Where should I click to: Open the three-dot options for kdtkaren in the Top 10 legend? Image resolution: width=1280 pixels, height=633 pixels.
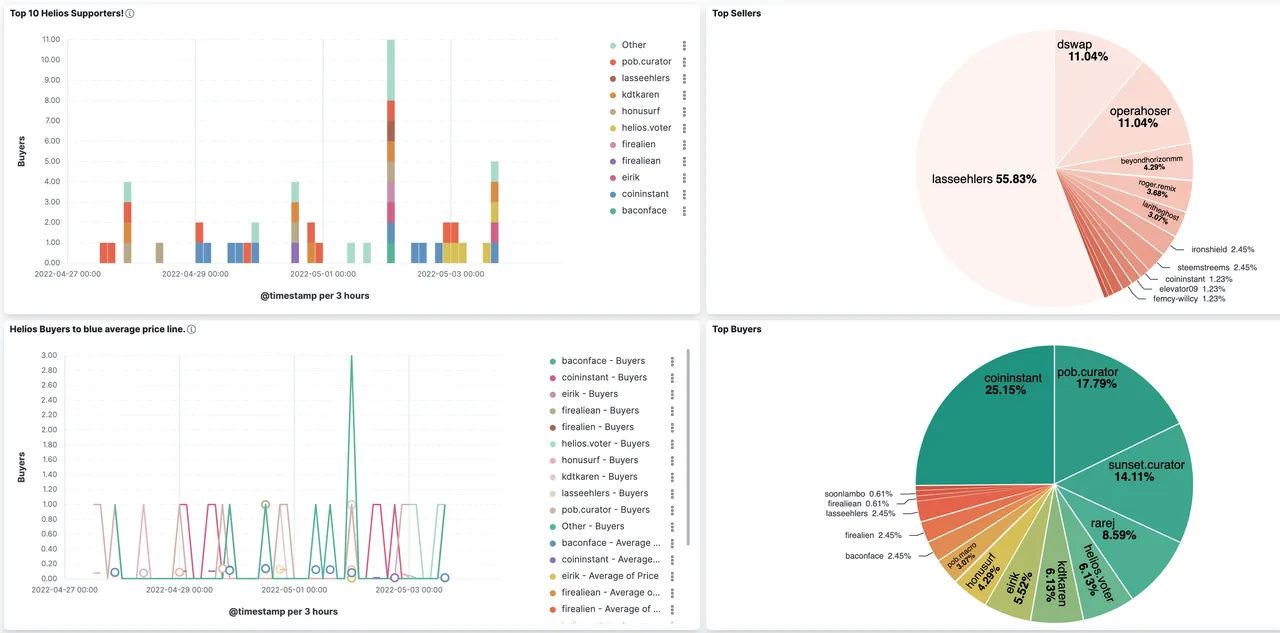pos(684,95)
